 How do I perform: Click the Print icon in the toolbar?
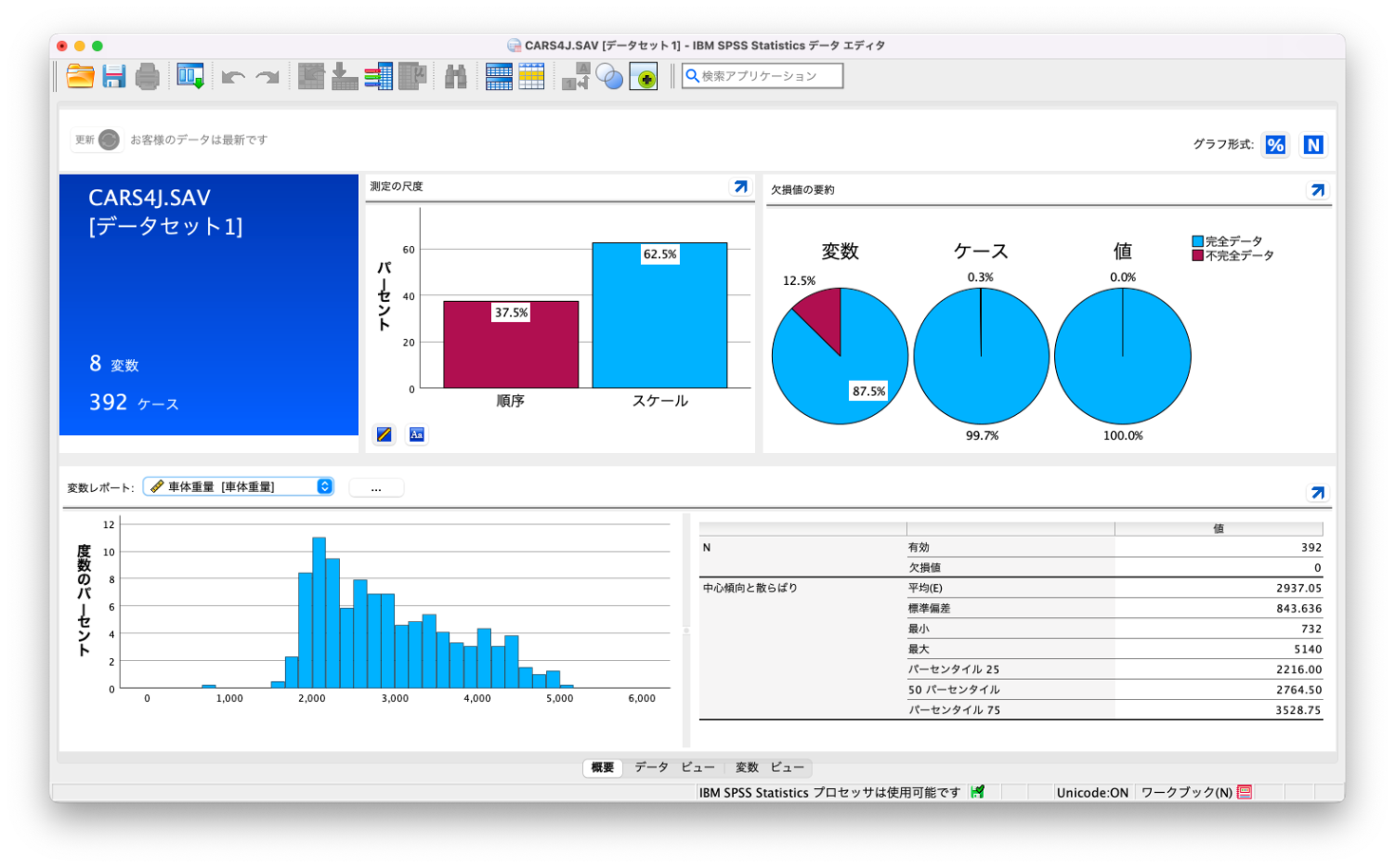pos(147,76)
